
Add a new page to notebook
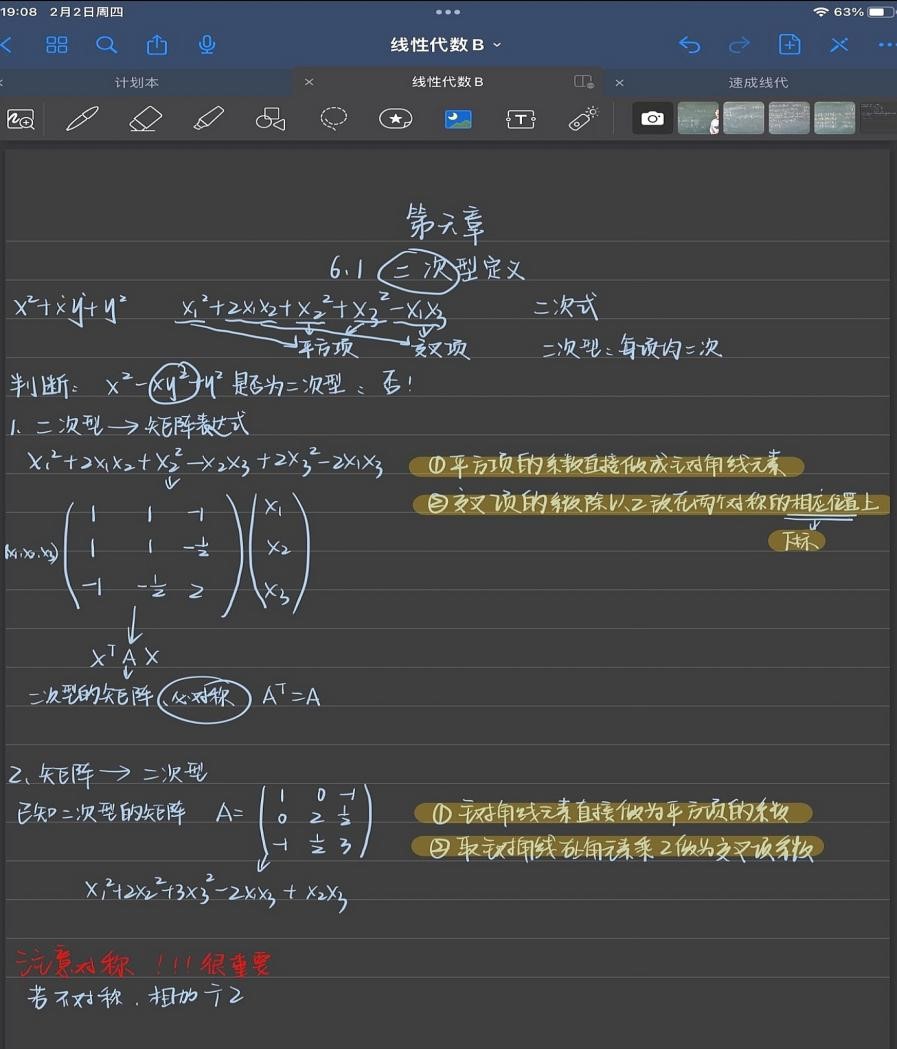click(x=789, y=45)
